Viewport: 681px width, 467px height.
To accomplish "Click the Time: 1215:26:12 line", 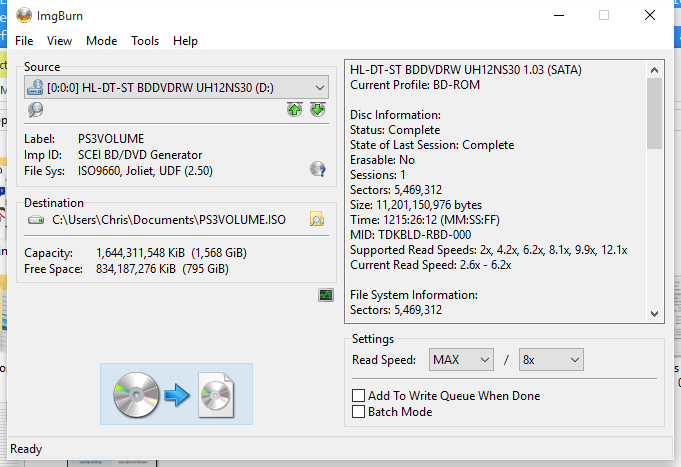I will tap(425, 220).
